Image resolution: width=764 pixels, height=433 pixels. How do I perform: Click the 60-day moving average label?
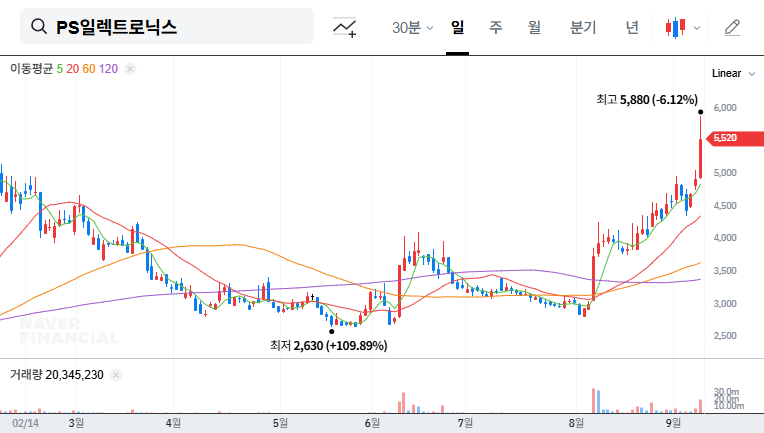click(89, 69)
